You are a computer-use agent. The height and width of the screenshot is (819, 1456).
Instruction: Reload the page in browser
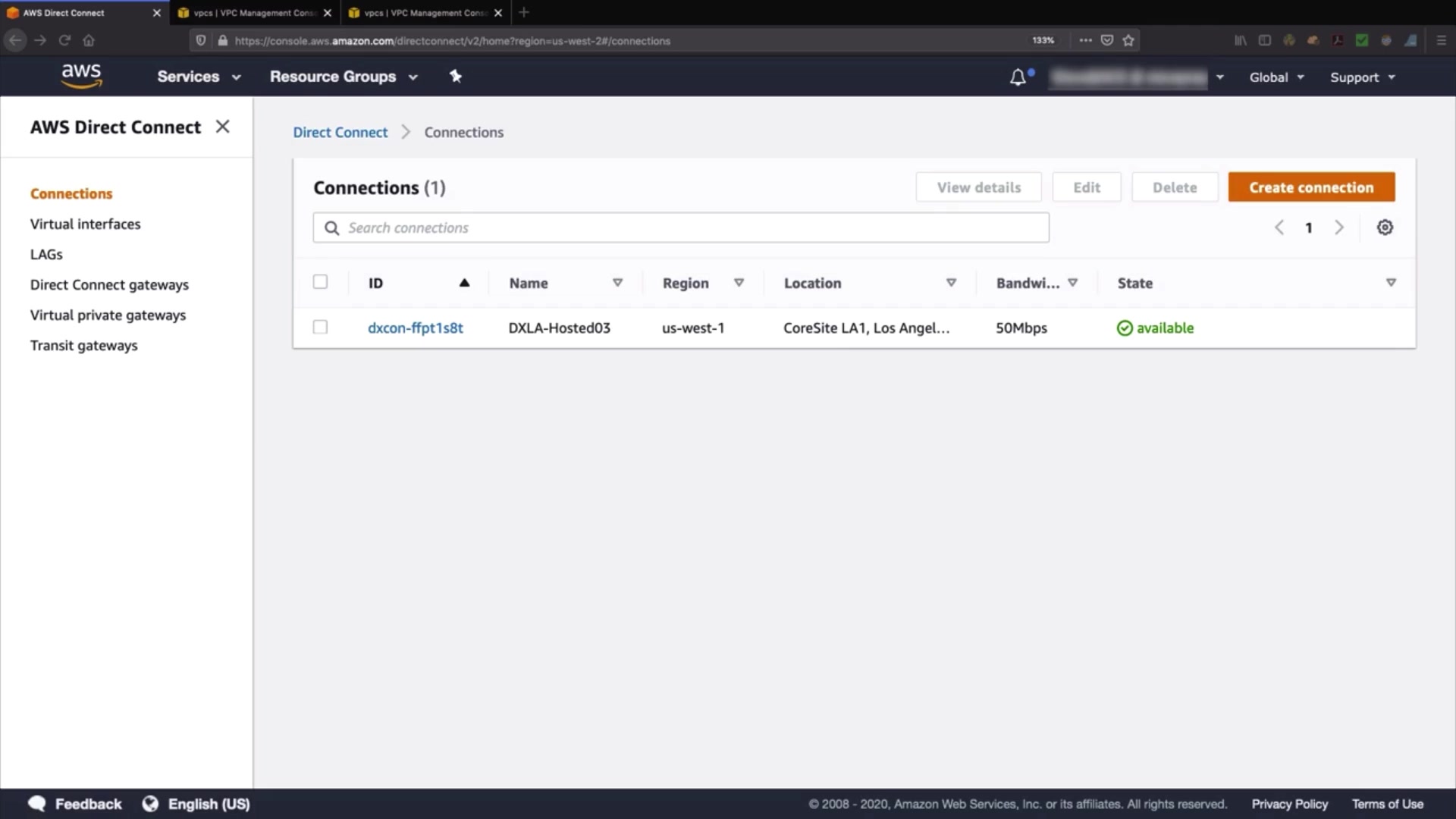[x=64, y=40]
